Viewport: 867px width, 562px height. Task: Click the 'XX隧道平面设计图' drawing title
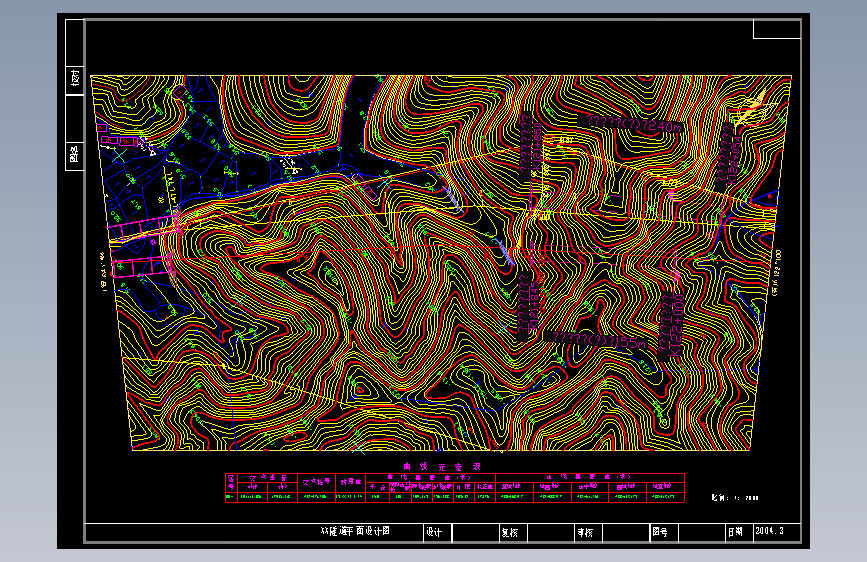355,531
